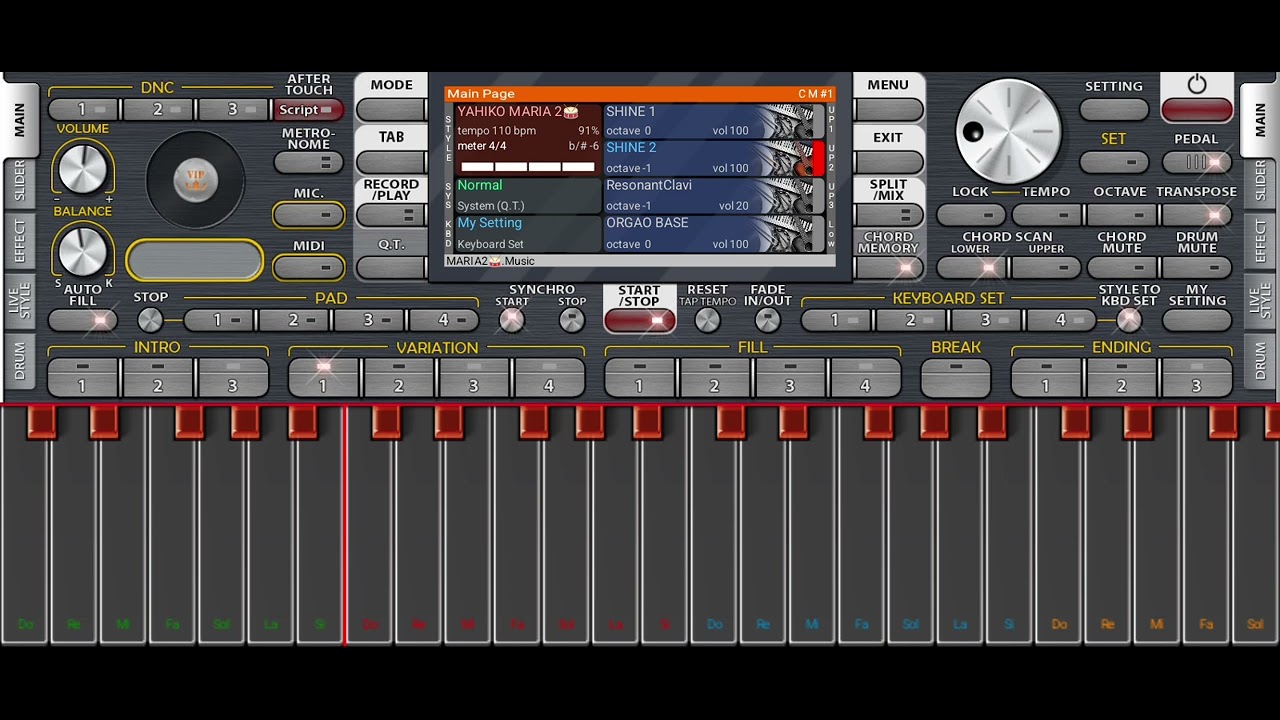
Task: Toggle the Metronome button
Action: click(x=308, y=162)
